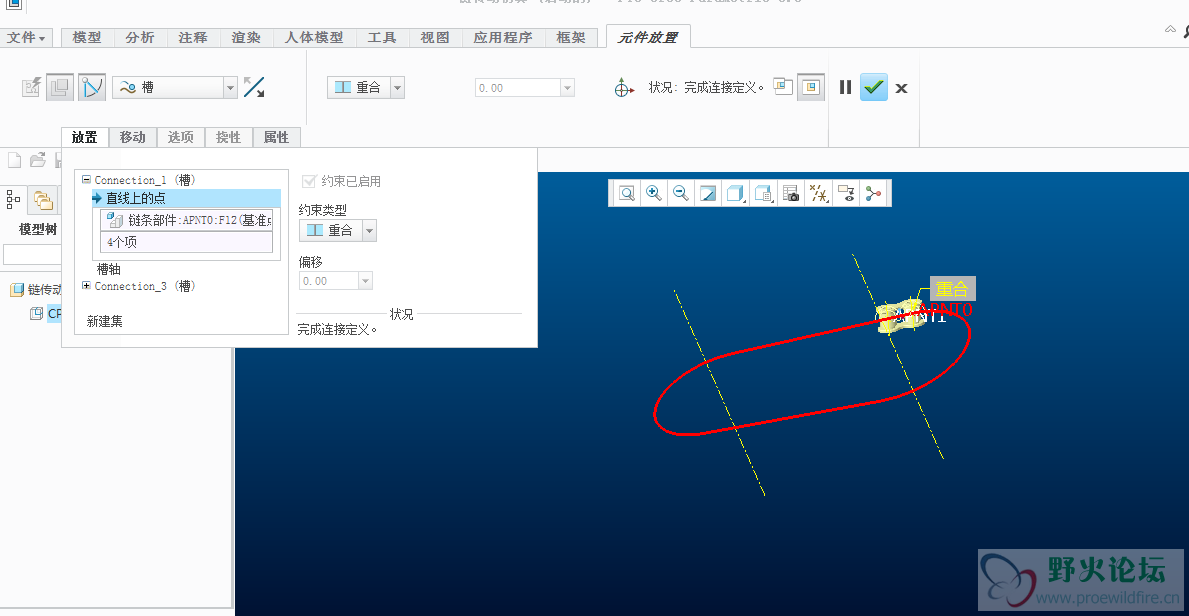Image resolution: width=1189 pixels, height=616 pixels.
Task: Switch to the 工具 ribbon tab
Action: [x=382, y=37]
